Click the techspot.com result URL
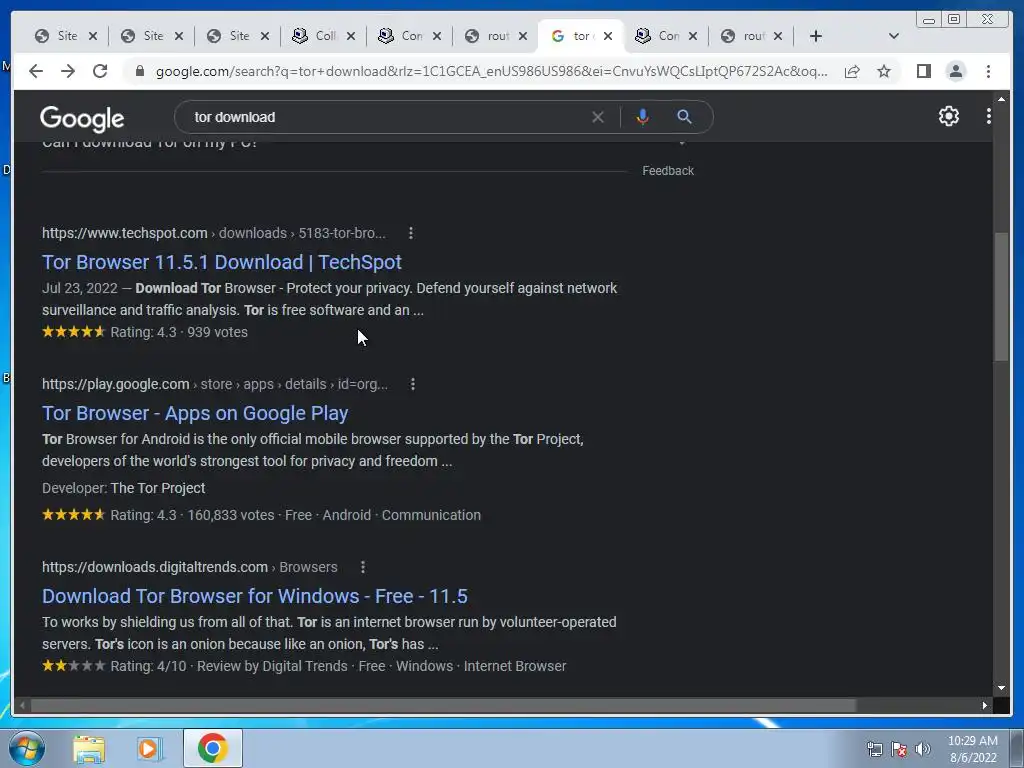Viewport: 1024px width, 768px height. [214, 233]
